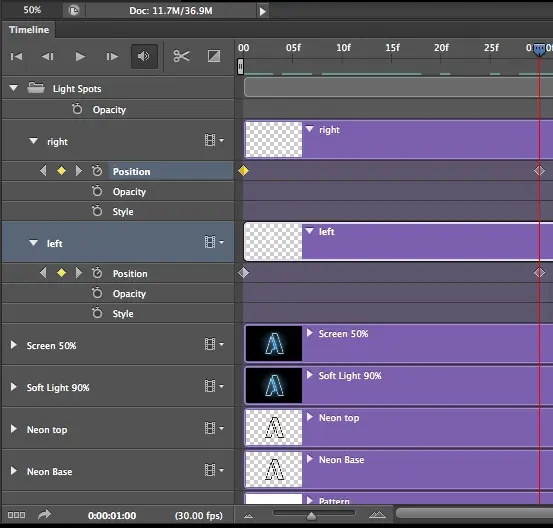This screenshot has width=553, height=528.
Task: Toggle the audio playback speaker icon
Action: pyautogui.click(x=144, y=56)
